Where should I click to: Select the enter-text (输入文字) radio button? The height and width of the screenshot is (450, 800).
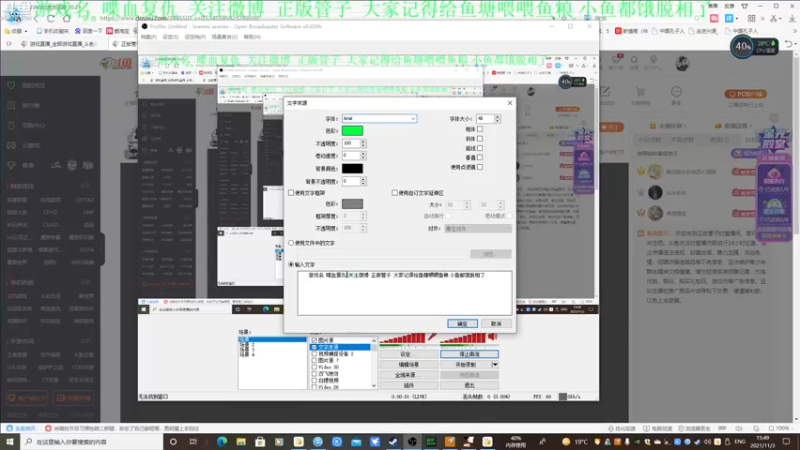291,264
